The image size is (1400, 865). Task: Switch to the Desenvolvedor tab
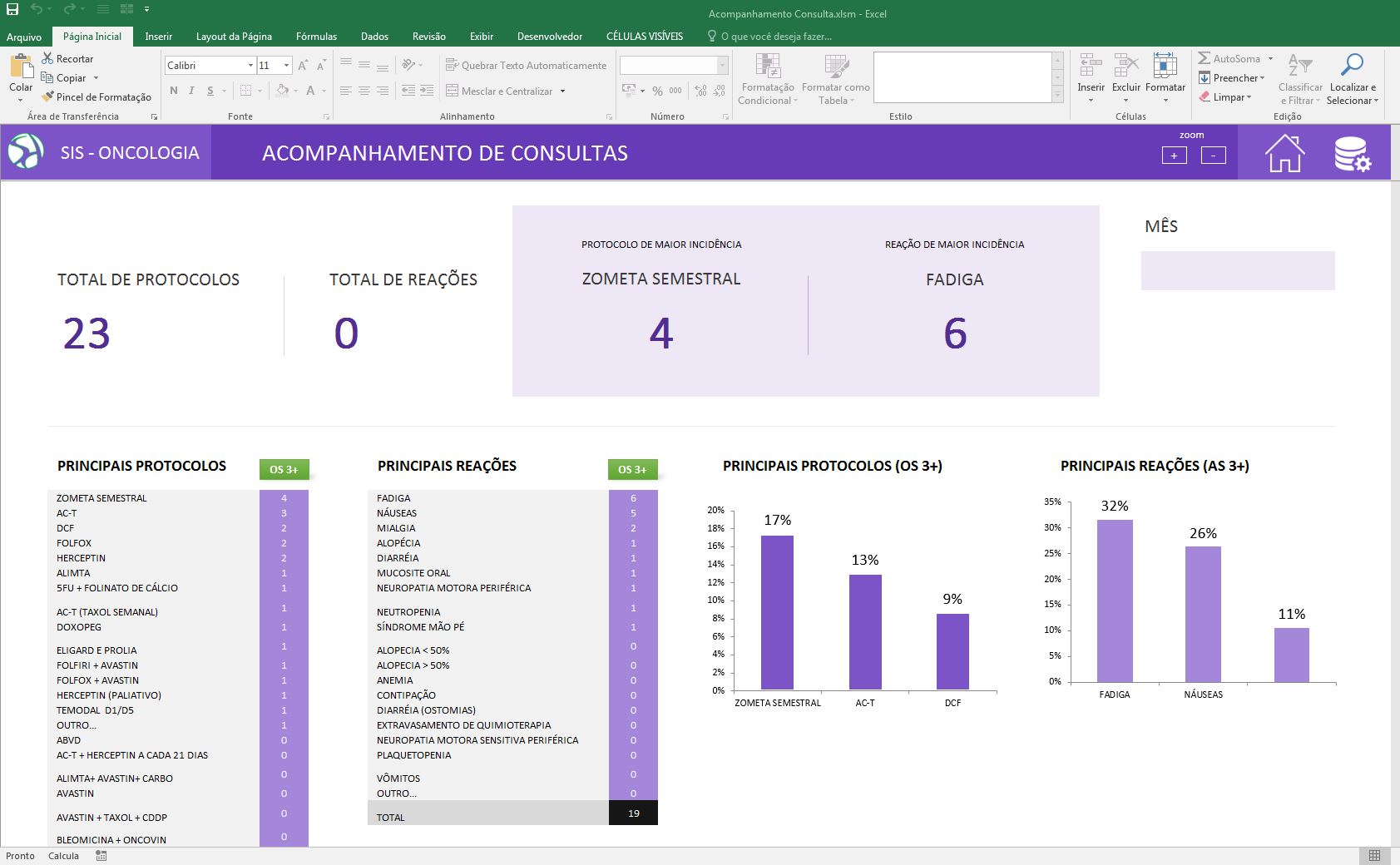[550, 37]
